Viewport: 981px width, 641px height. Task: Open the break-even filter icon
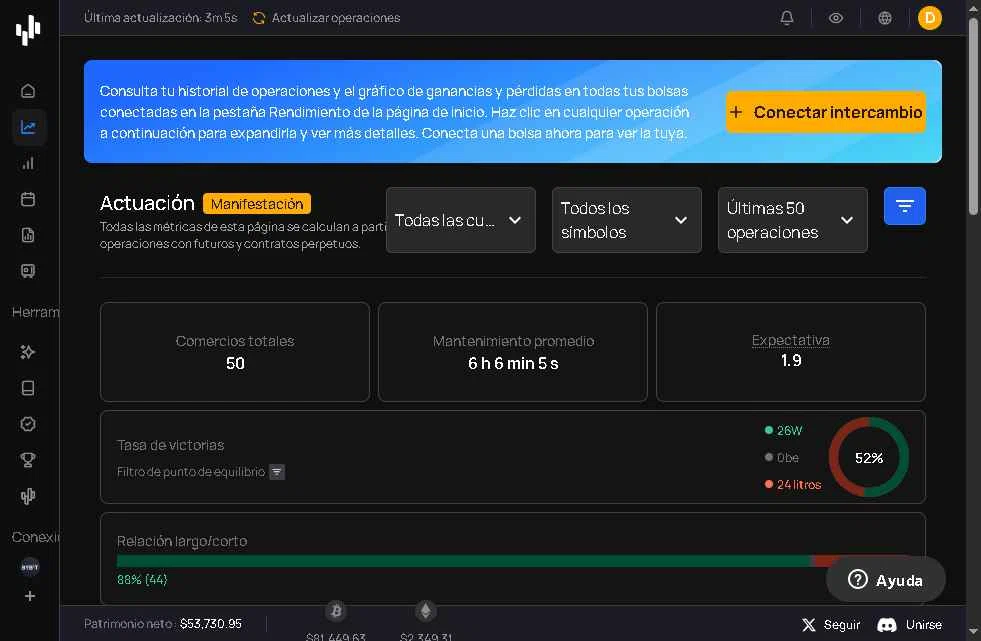[277, 472]
